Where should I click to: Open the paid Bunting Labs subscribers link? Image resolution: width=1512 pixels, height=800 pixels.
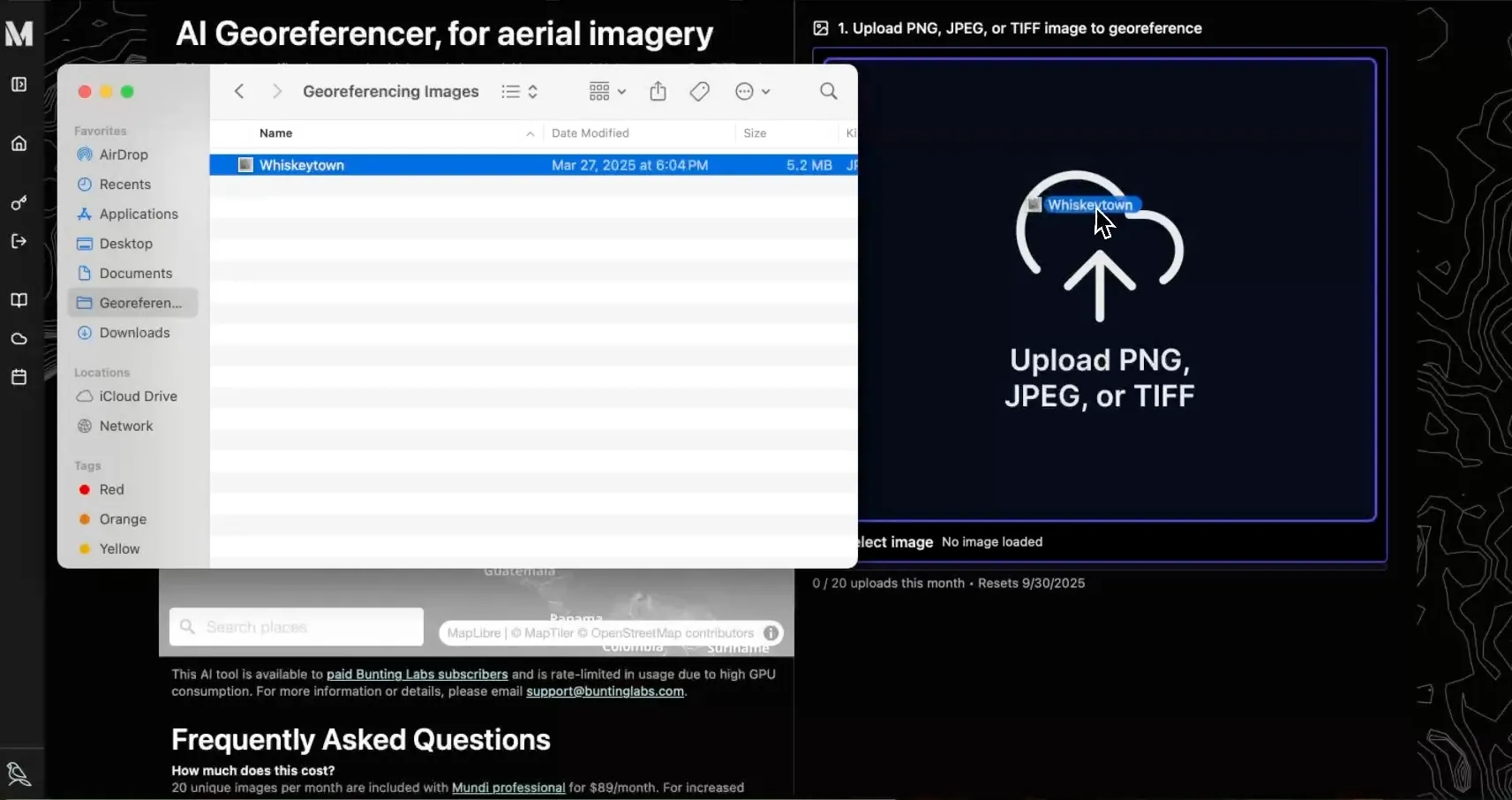click(417, 674)
